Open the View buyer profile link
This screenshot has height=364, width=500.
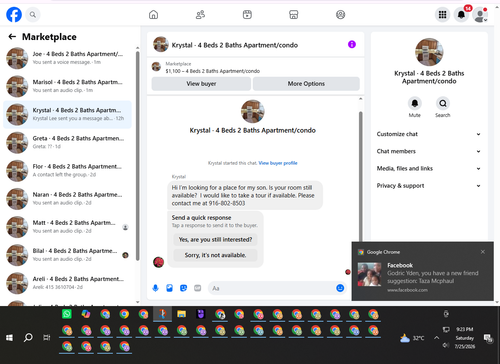pyautogui.click(x=278, y=163)
